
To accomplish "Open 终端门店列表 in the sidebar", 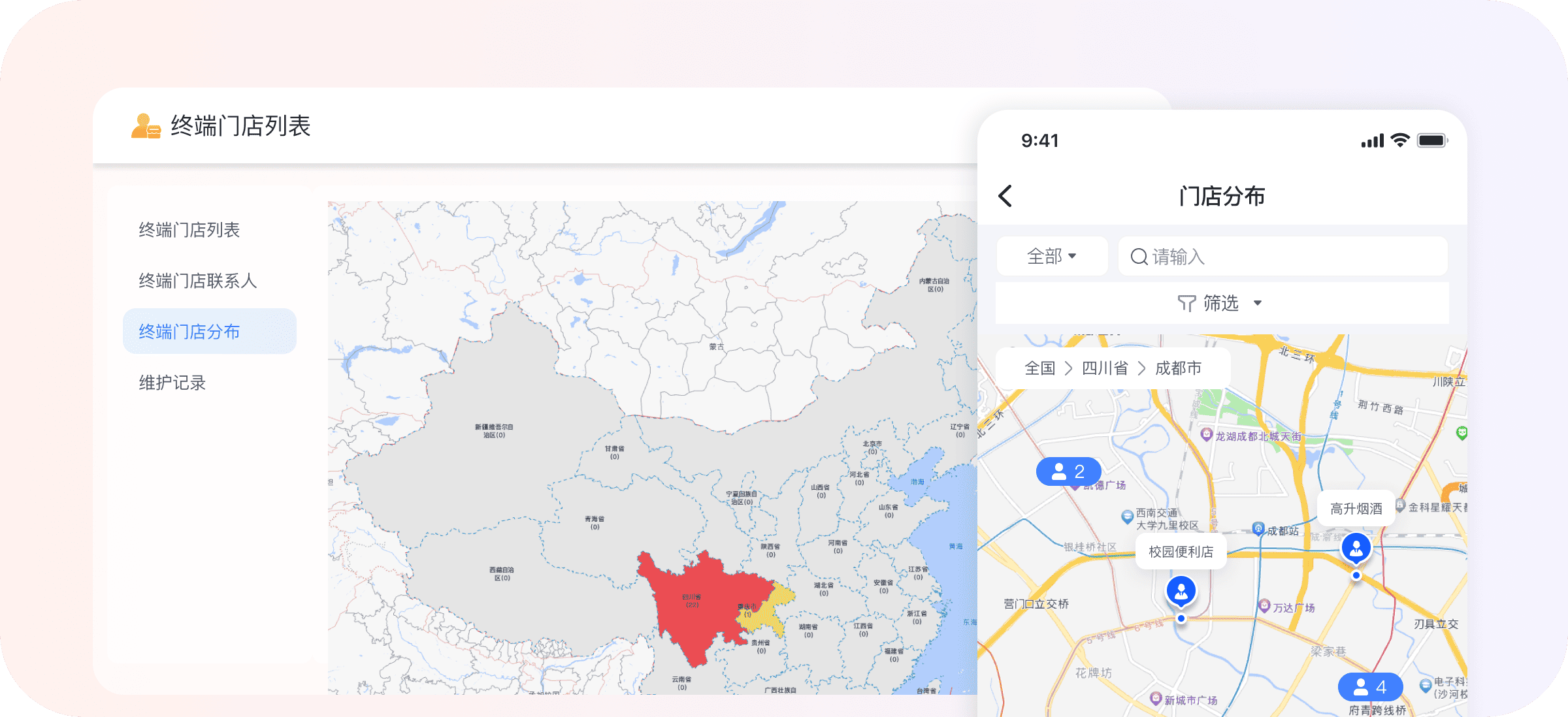I will click(x=189, y=230).
